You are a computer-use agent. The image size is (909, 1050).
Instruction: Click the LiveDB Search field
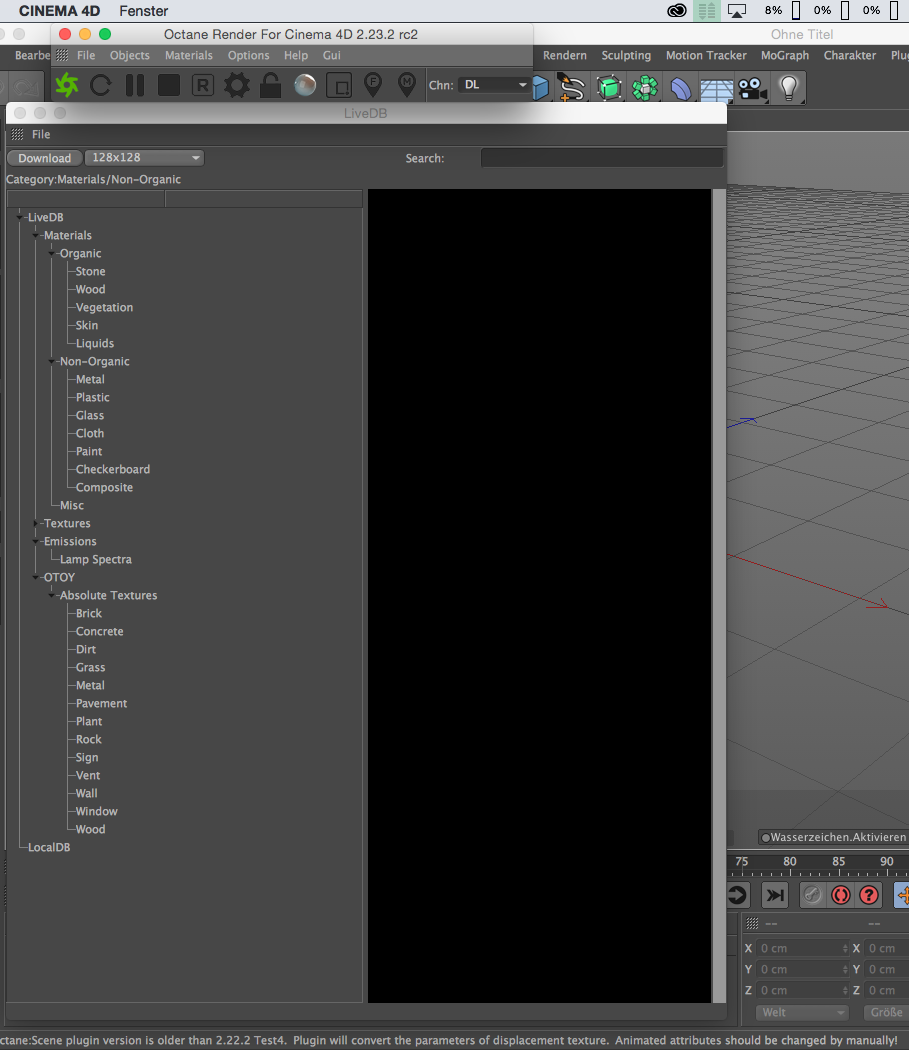tap(602, 158)
